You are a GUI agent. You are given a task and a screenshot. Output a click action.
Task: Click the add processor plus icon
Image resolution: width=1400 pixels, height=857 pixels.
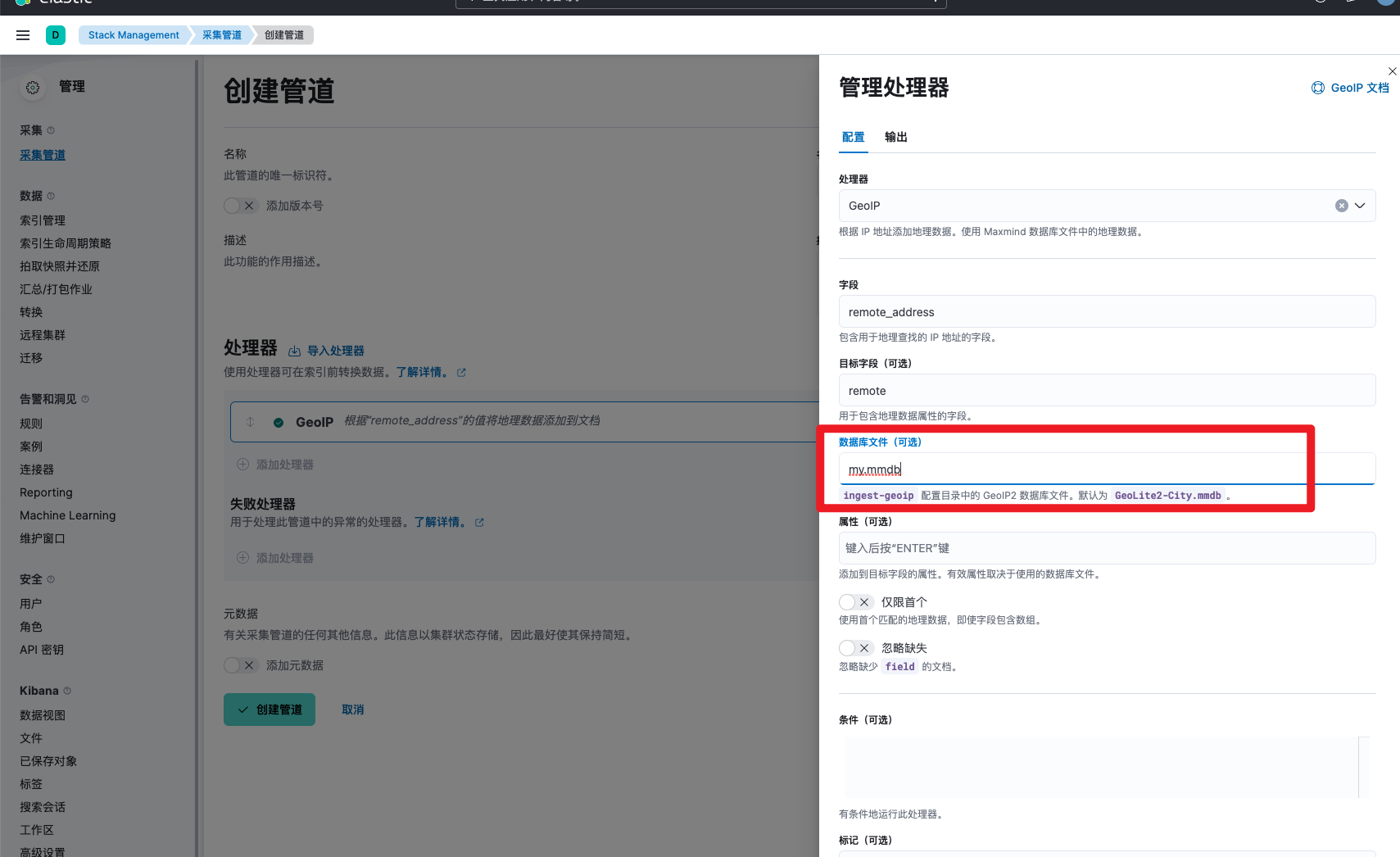[x=242, y=464]
